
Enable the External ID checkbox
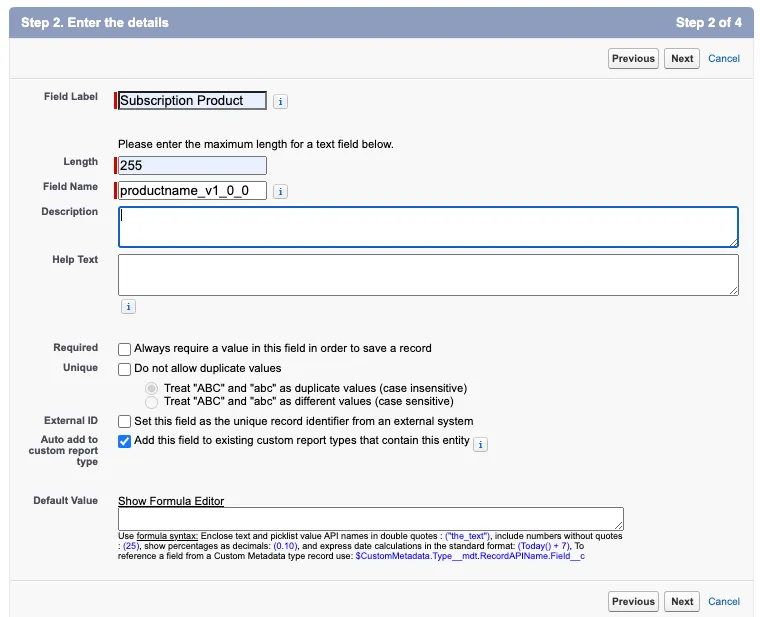[125, 421]
